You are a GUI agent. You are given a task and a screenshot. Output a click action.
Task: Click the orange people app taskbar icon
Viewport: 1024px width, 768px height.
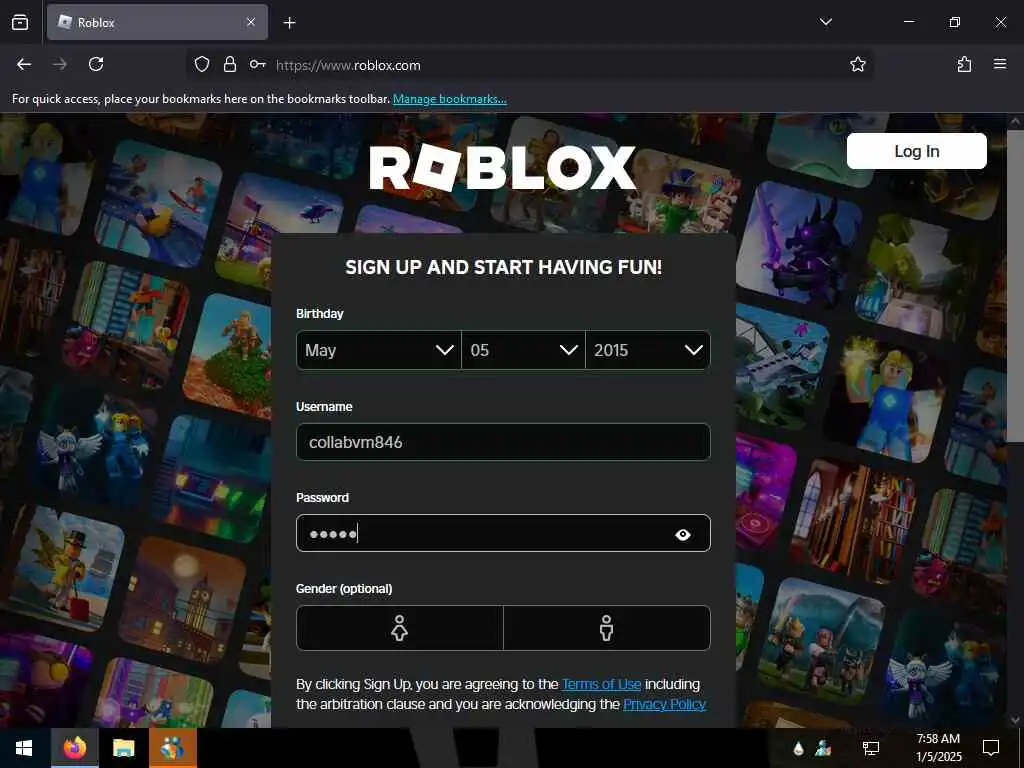tap(172, 748)
